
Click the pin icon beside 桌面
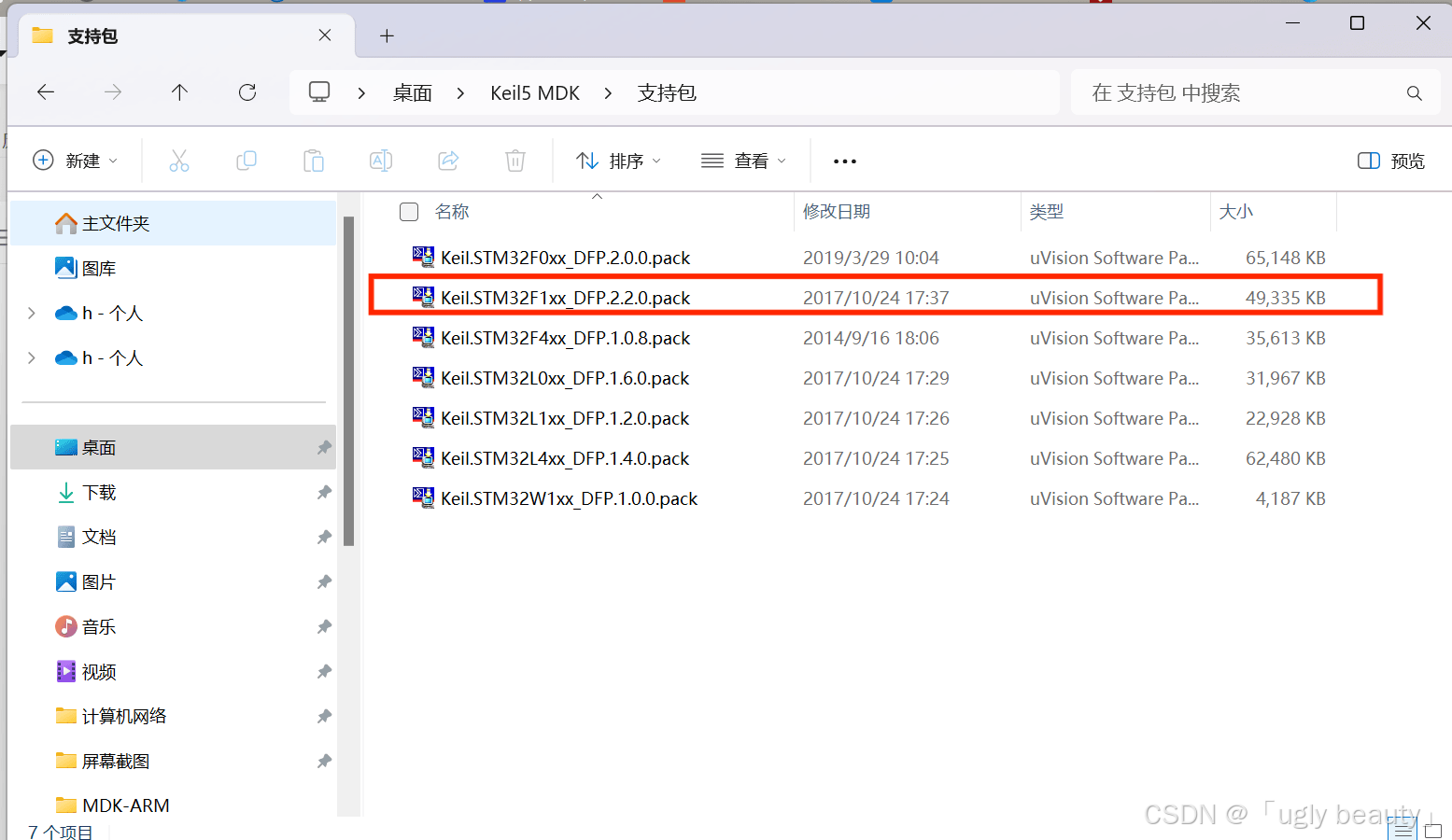(324, 447)
